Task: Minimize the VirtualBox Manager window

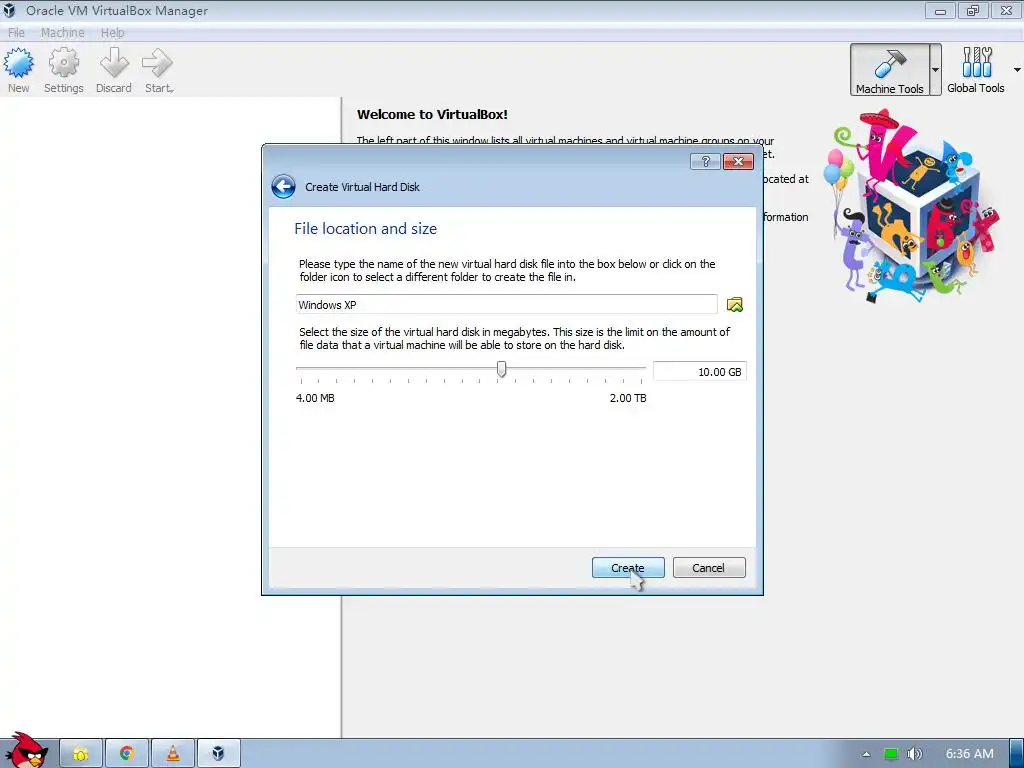Action: click(x=940, y=10)
